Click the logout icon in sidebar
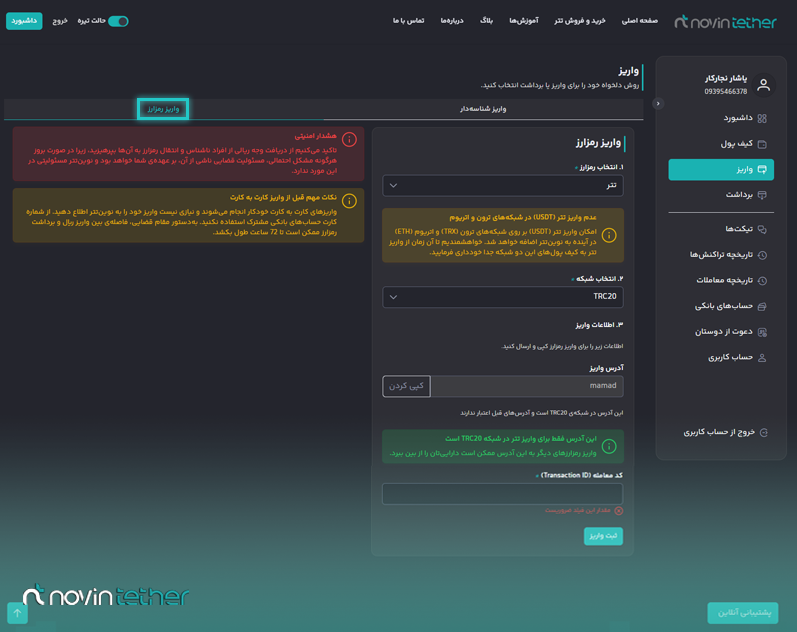The height and width of the screenshot is (632, 797). point(763,432)
